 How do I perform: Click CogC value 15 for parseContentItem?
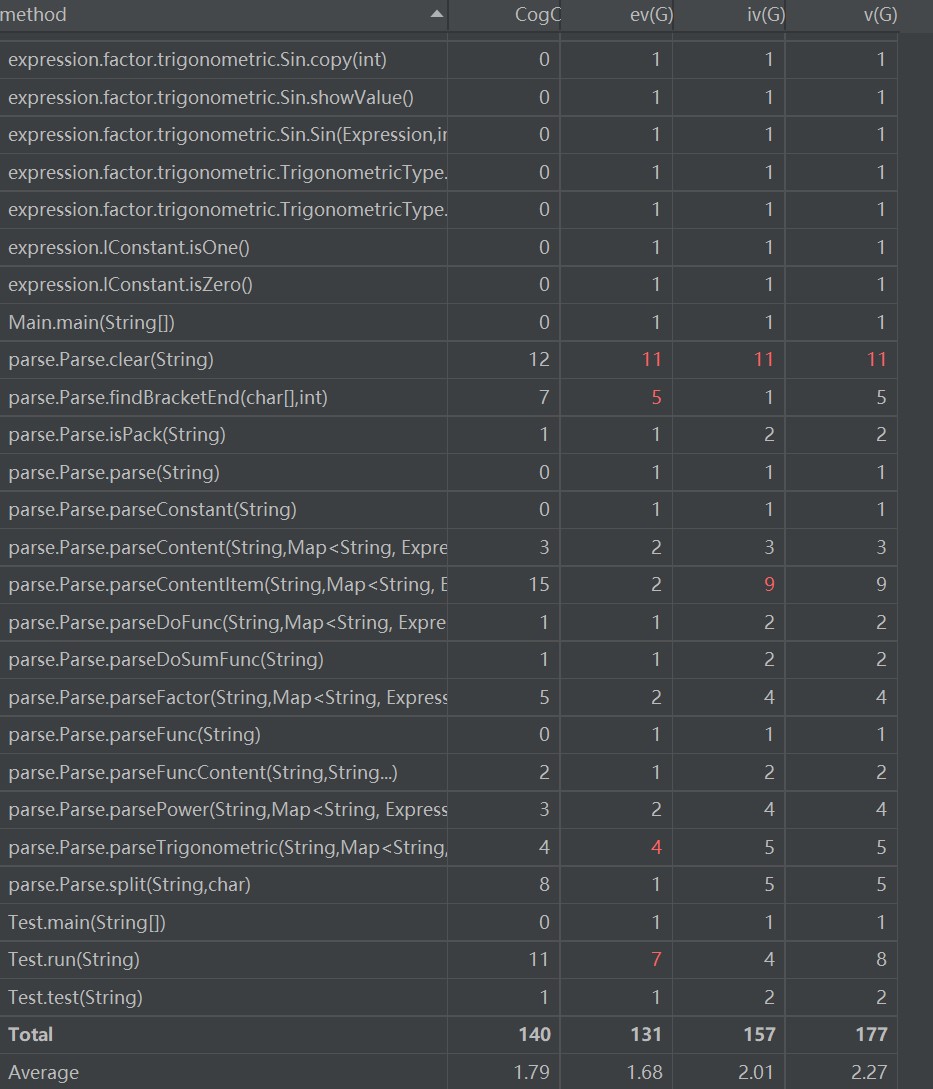(x=539, y=585)
